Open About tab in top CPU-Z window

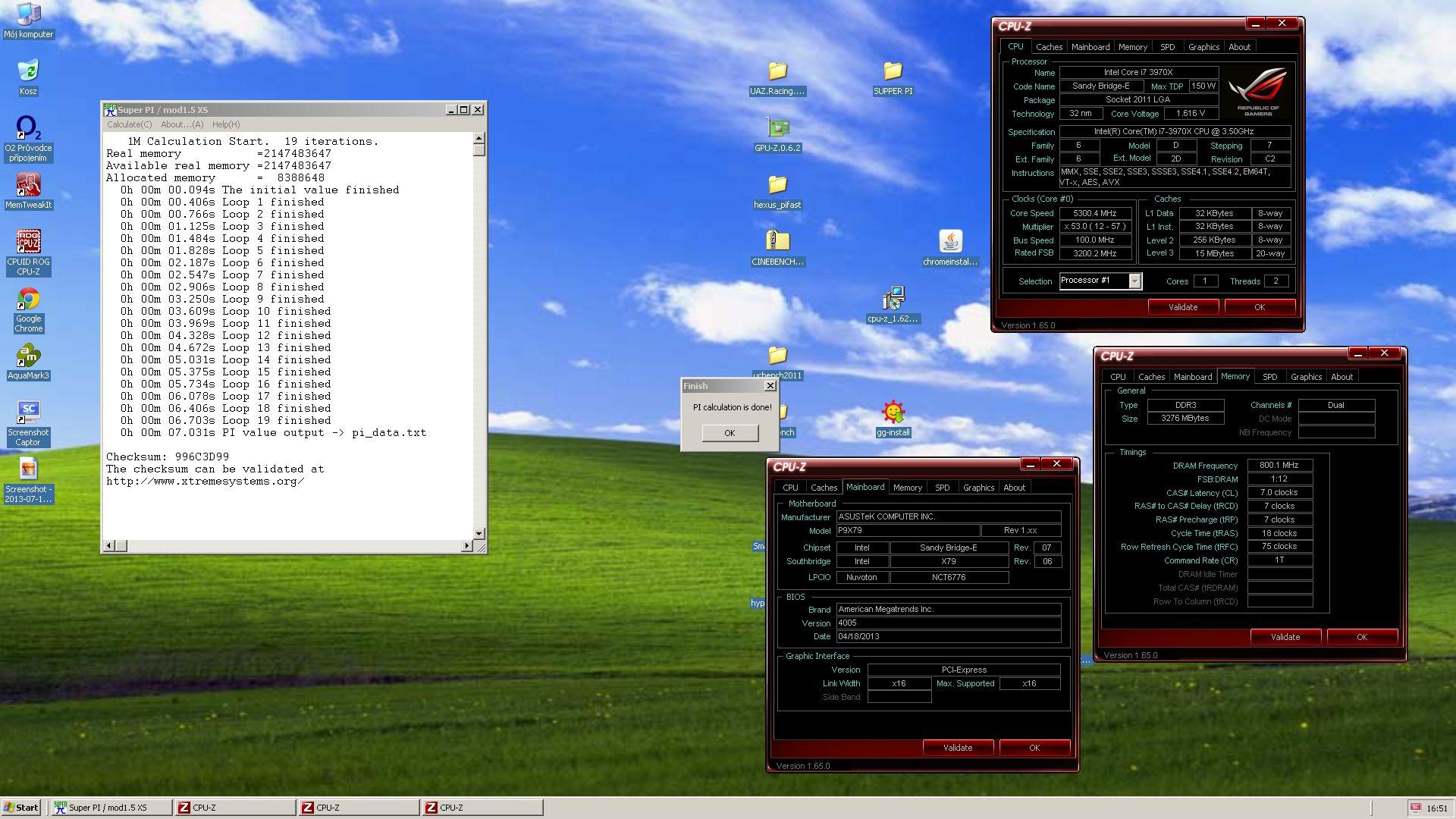point(1239,47)
